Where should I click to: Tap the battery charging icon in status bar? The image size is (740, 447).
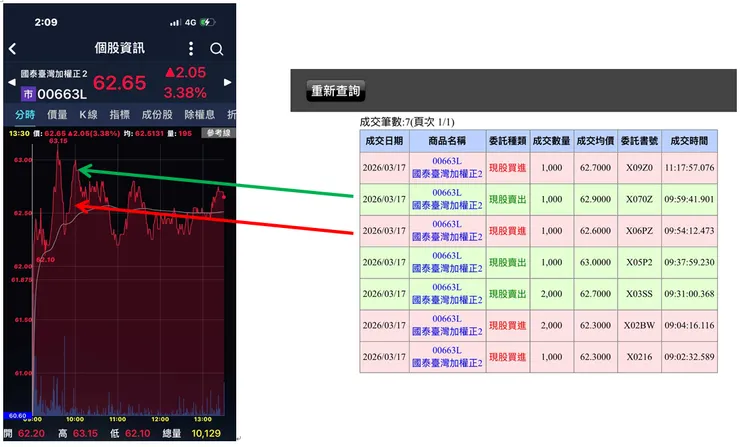click(208, 22)
